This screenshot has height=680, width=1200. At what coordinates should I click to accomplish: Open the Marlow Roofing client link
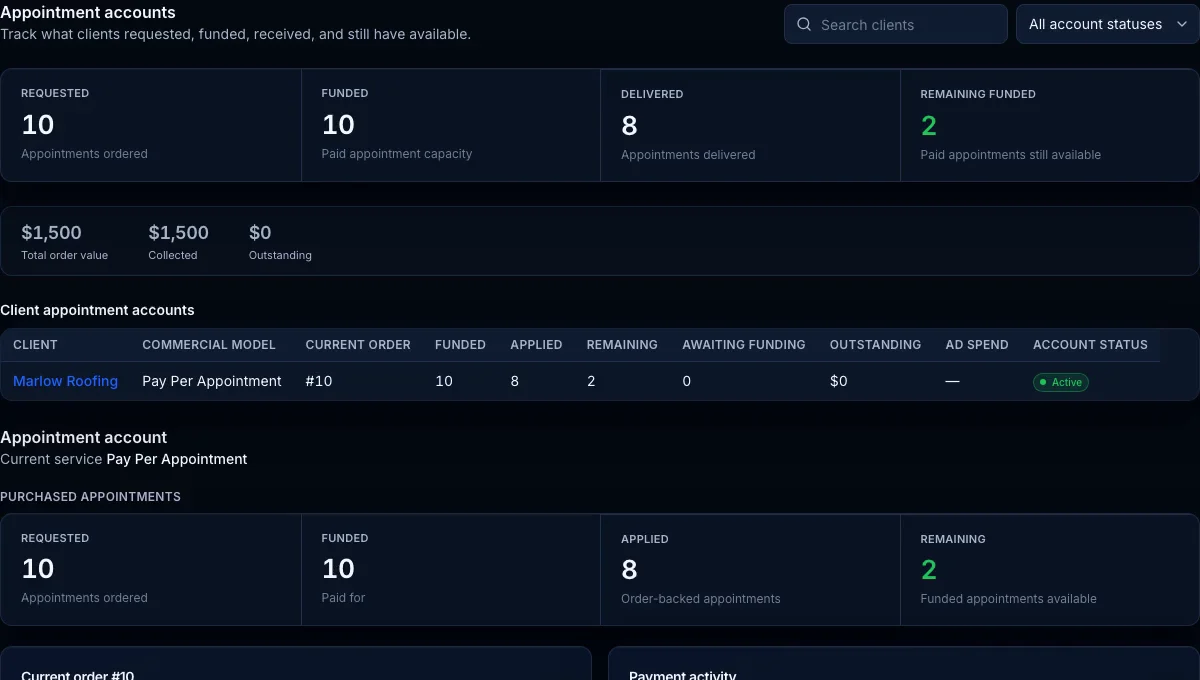(x=65, y=381)
